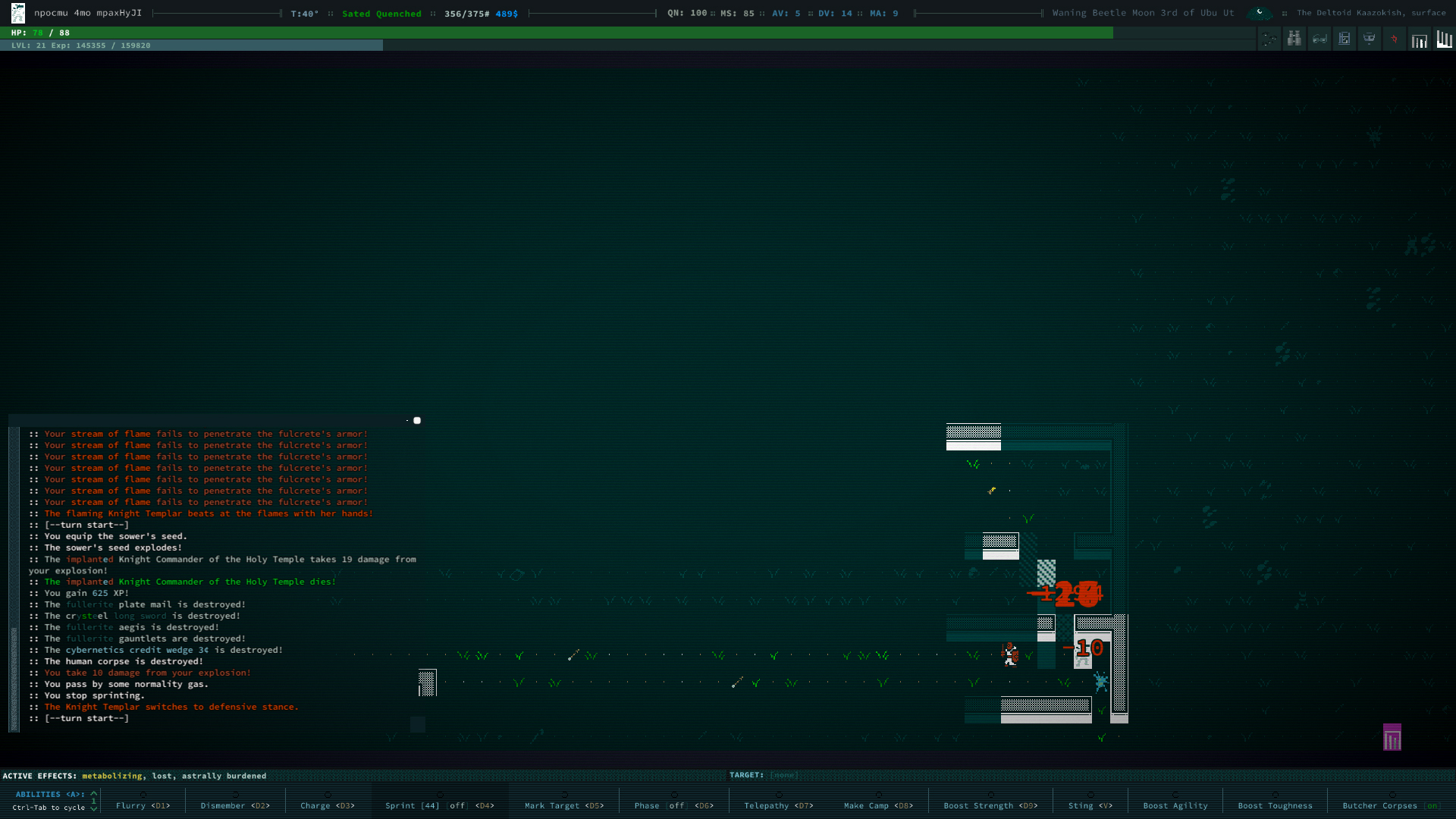1456x819 pixels.
Task: Click the eyeglasses icon in top toolbar
Action: (1319, 39)
